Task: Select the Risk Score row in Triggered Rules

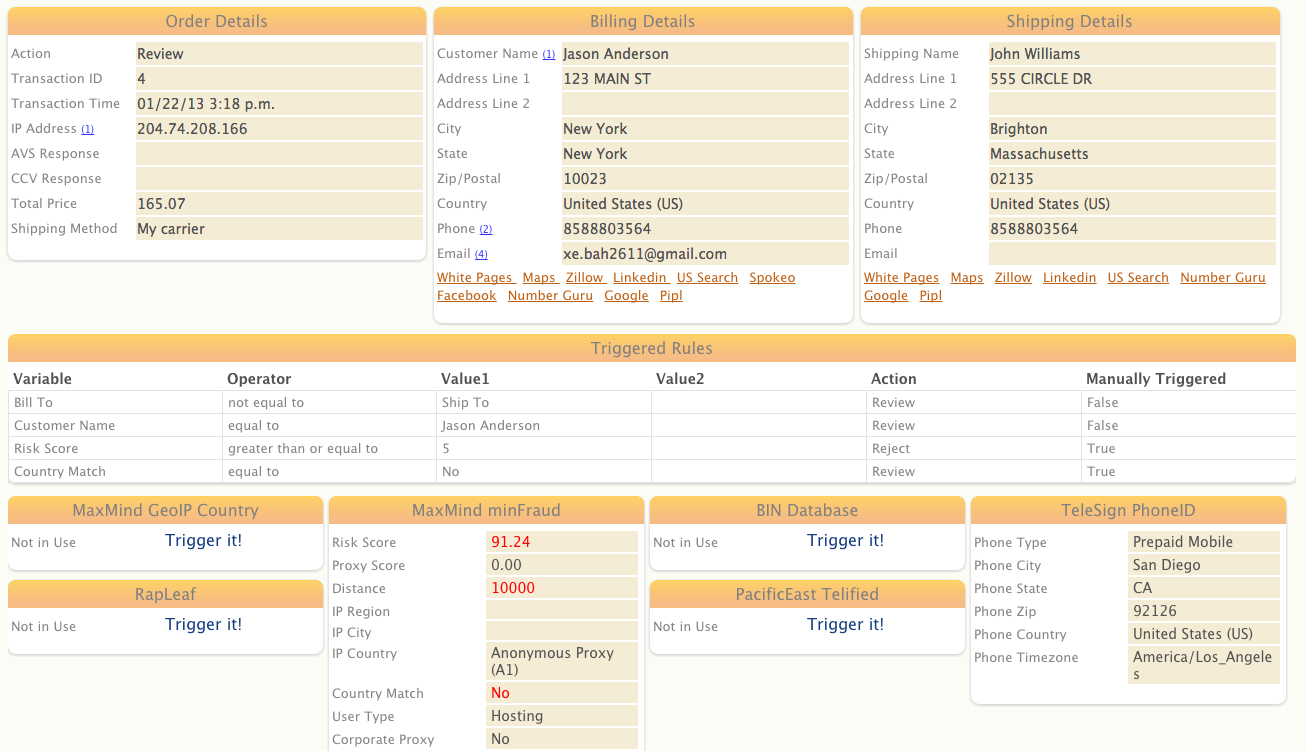Action: (x=45, y=449)
